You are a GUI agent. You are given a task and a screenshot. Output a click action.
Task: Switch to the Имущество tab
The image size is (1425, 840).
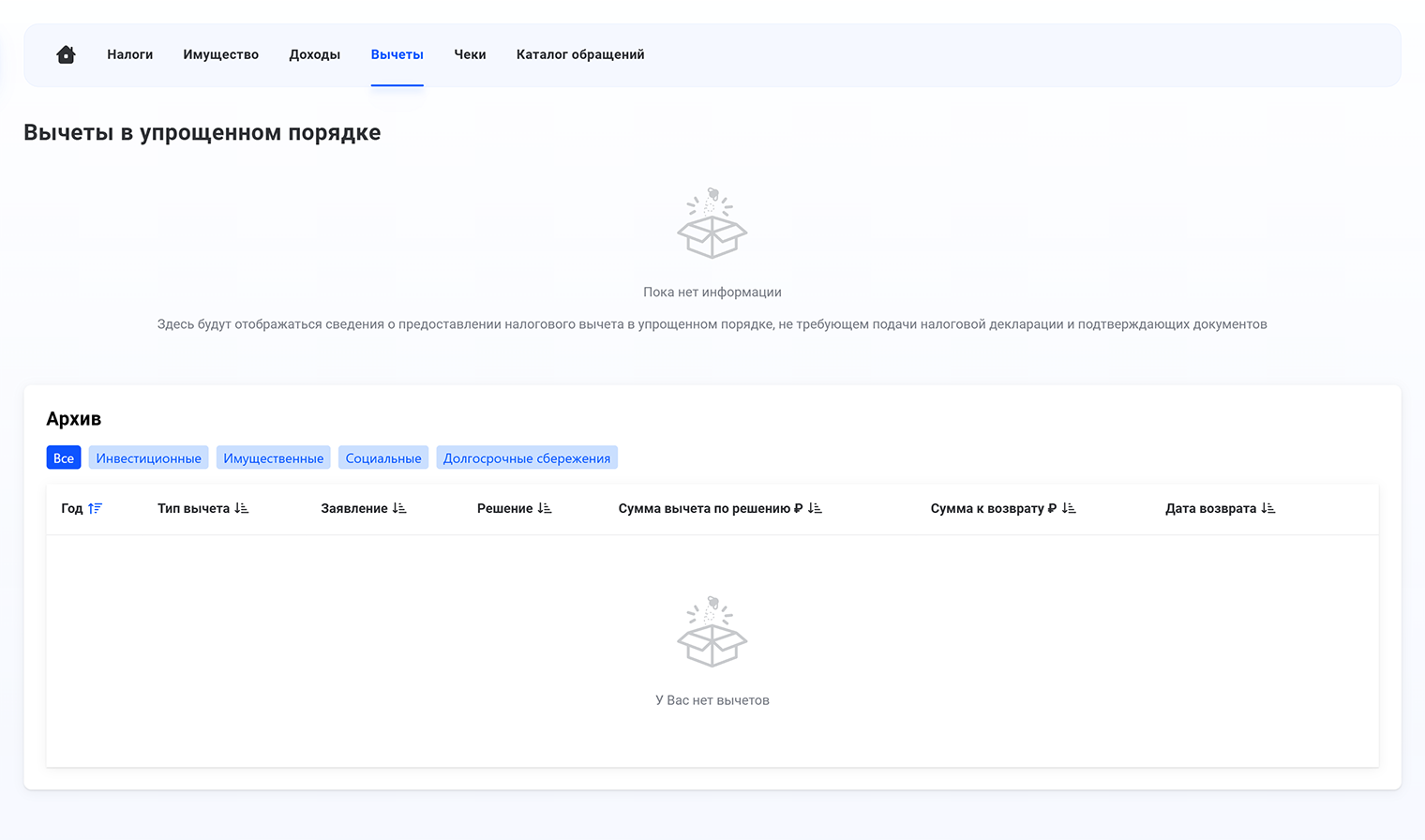[220, 54]
